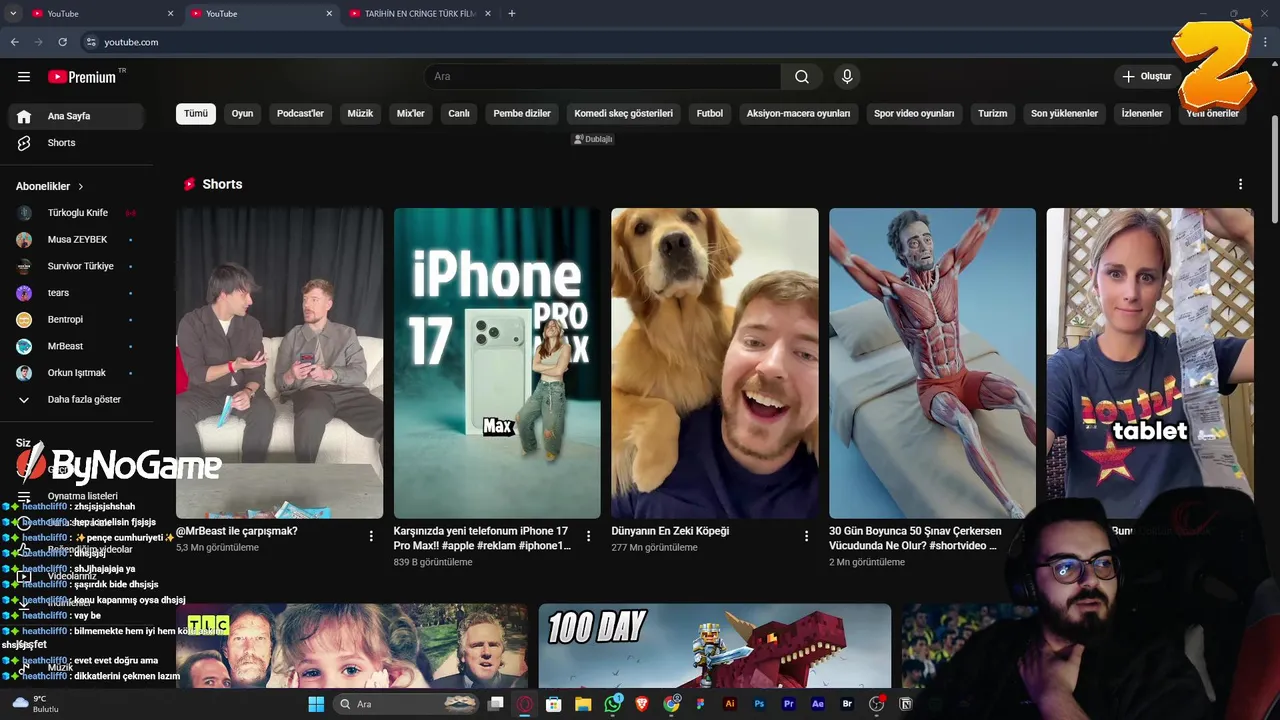This screenshot has height=720, width=1280.
Task: Click the search magnifier button
Action: pos(802,77)
